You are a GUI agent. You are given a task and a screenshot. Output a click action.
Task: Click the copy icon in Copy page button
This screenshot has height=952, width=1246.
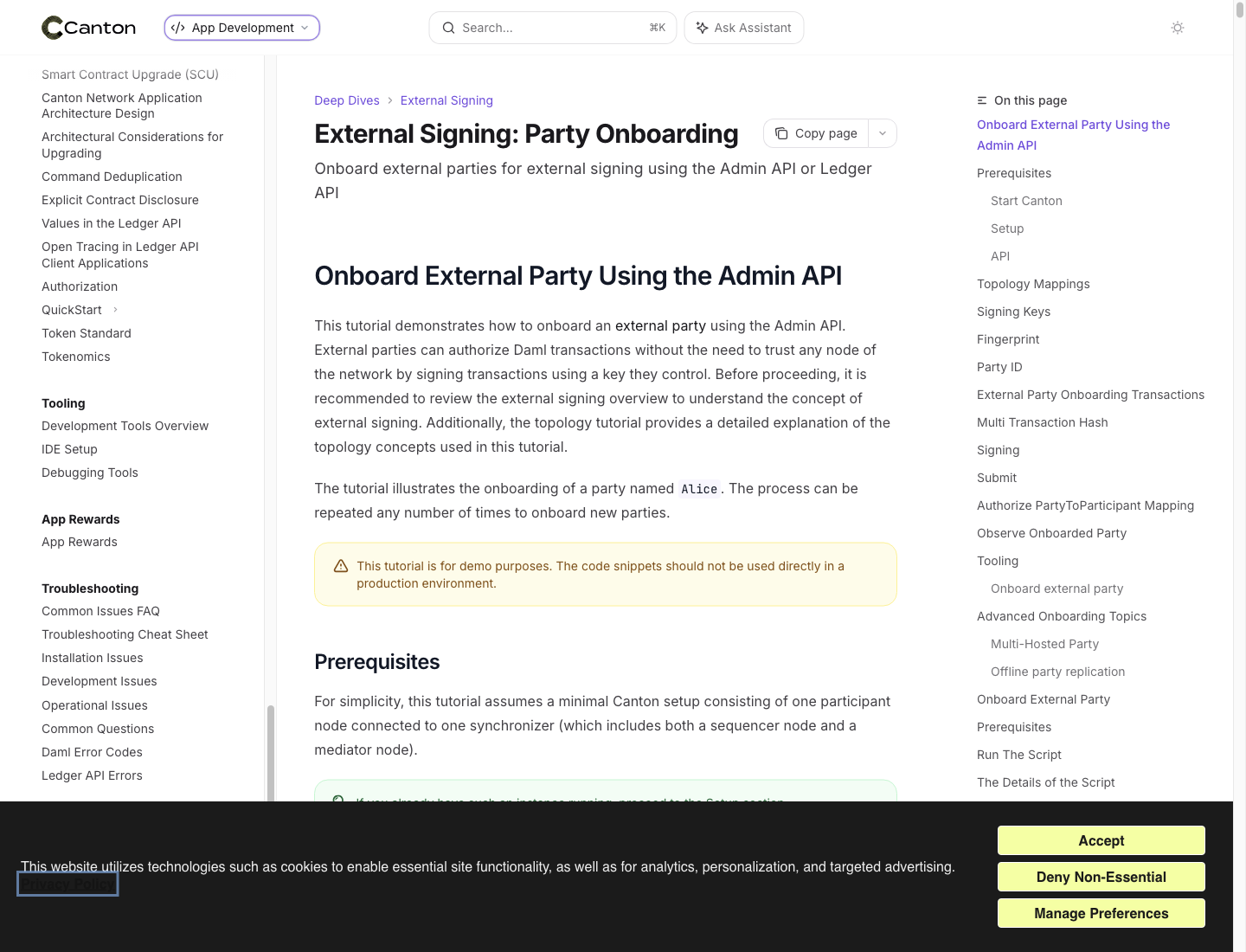[781, 133]
